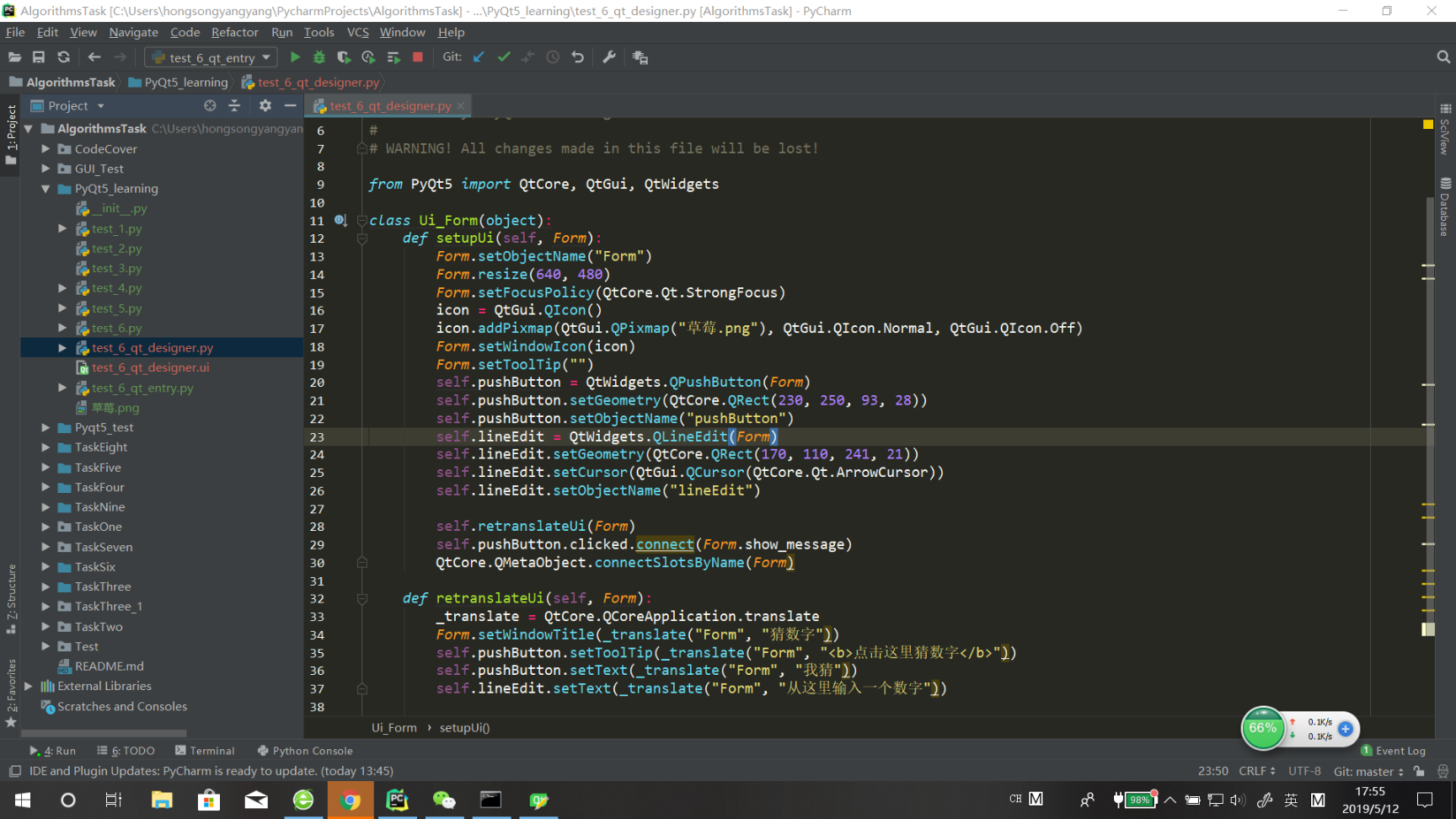1456x819 pixels.
Task: Run with Coverage
Action: coord(343,56)
